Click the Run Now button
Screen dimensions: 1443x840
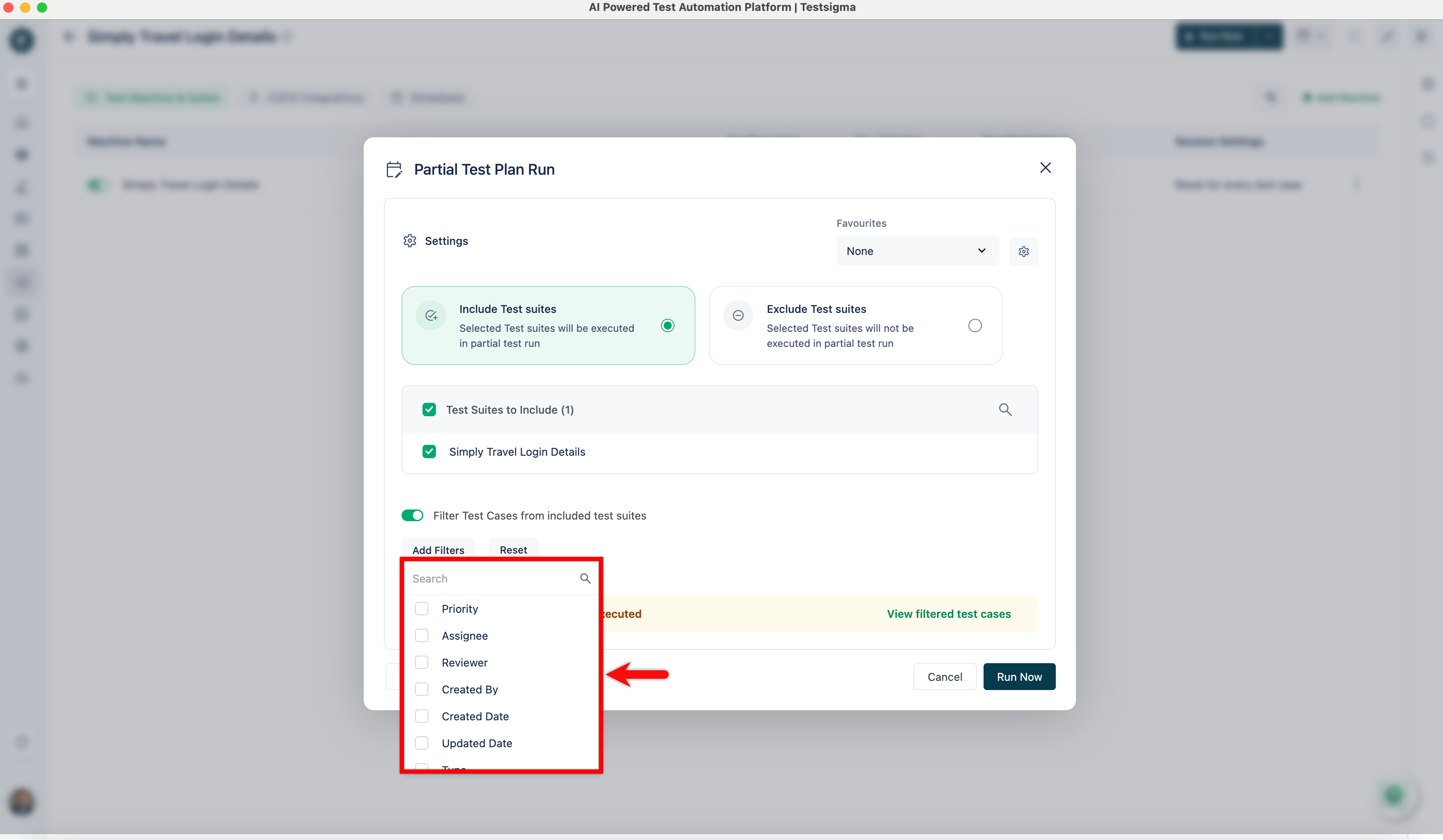[x=1019, y=677]
